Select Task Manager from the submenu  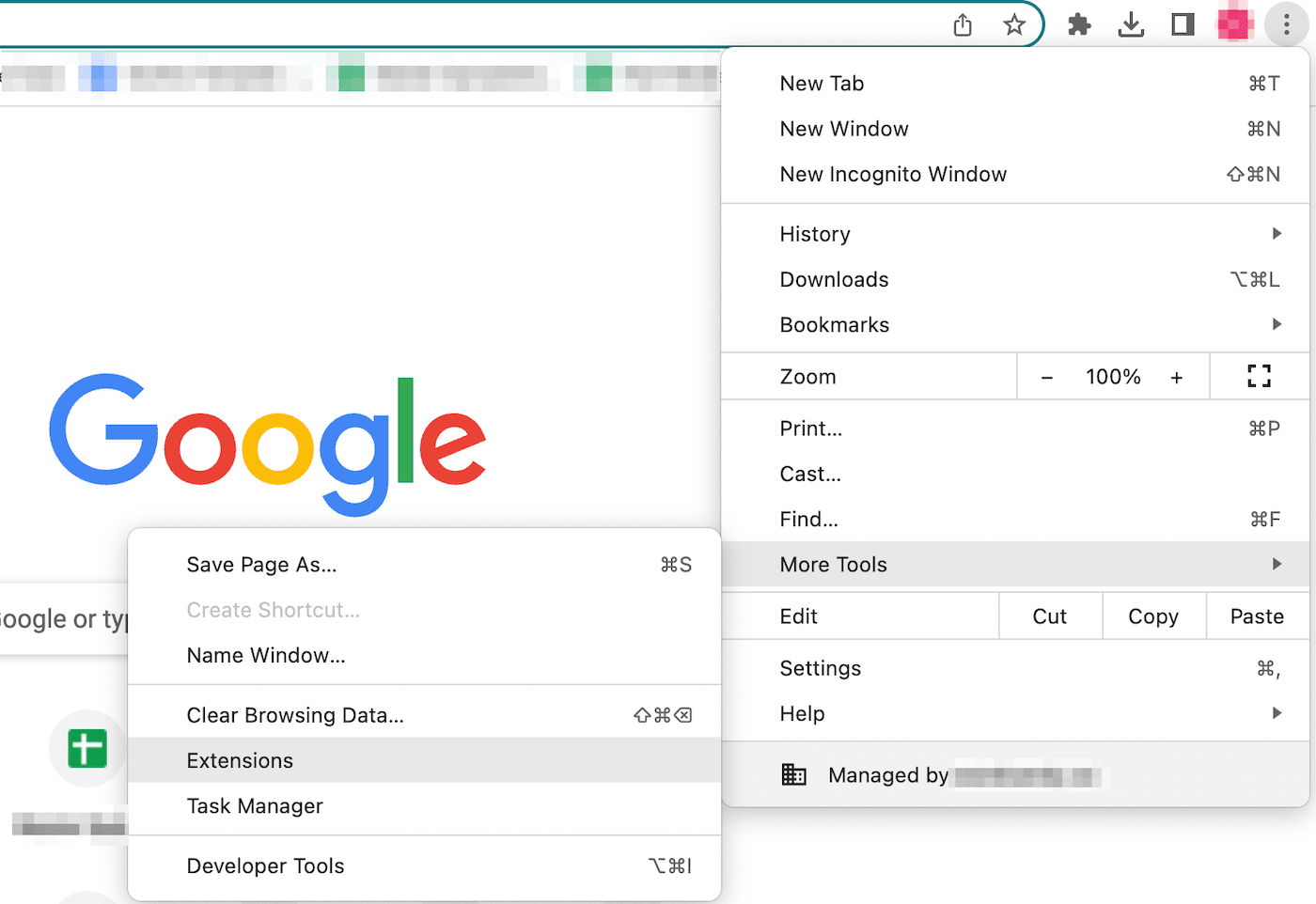(x=255, y=805)
